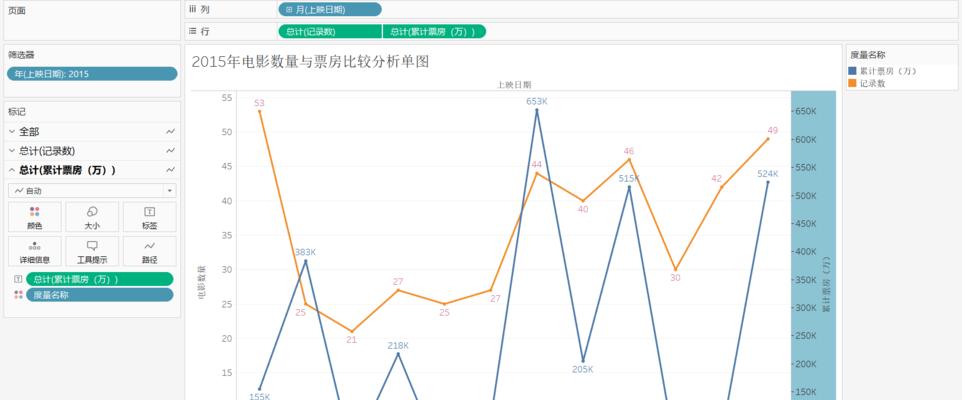Click the 上映日期 column header
Viewport: 962px width, 400px height.
pyautogui.click(x=514, y=85)
